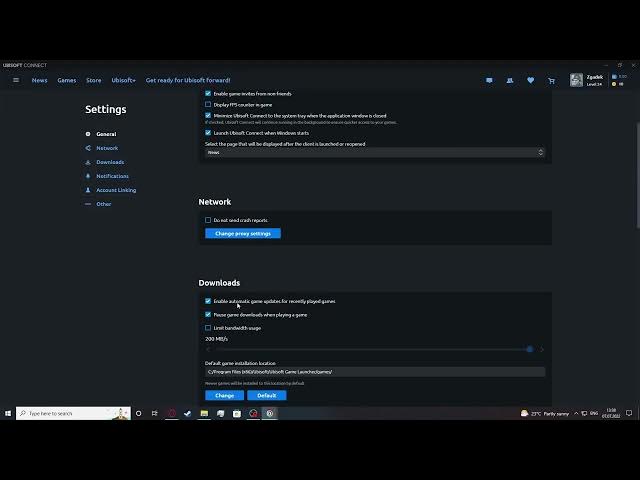640x480 pixels.
Task: Click the bandwidth limit slider handle
Action: pos(530,349)
